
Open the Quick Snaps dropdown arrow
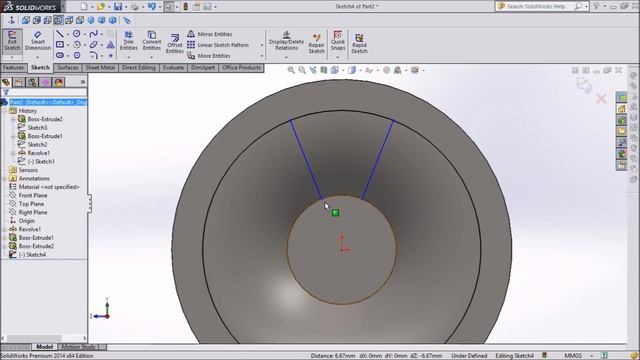[x=338, y=58]
